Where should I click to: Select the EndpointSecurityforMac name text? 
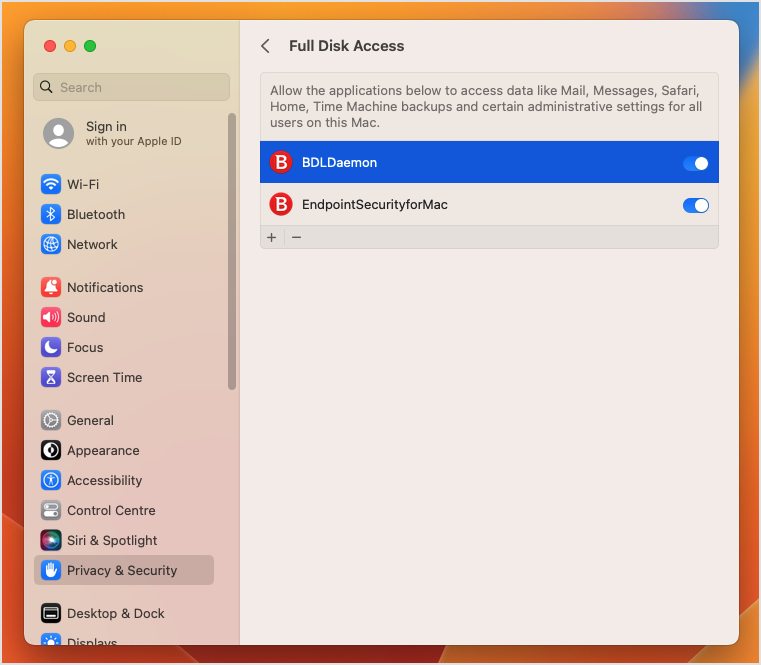pyautogui.click(x=375, y=204)
